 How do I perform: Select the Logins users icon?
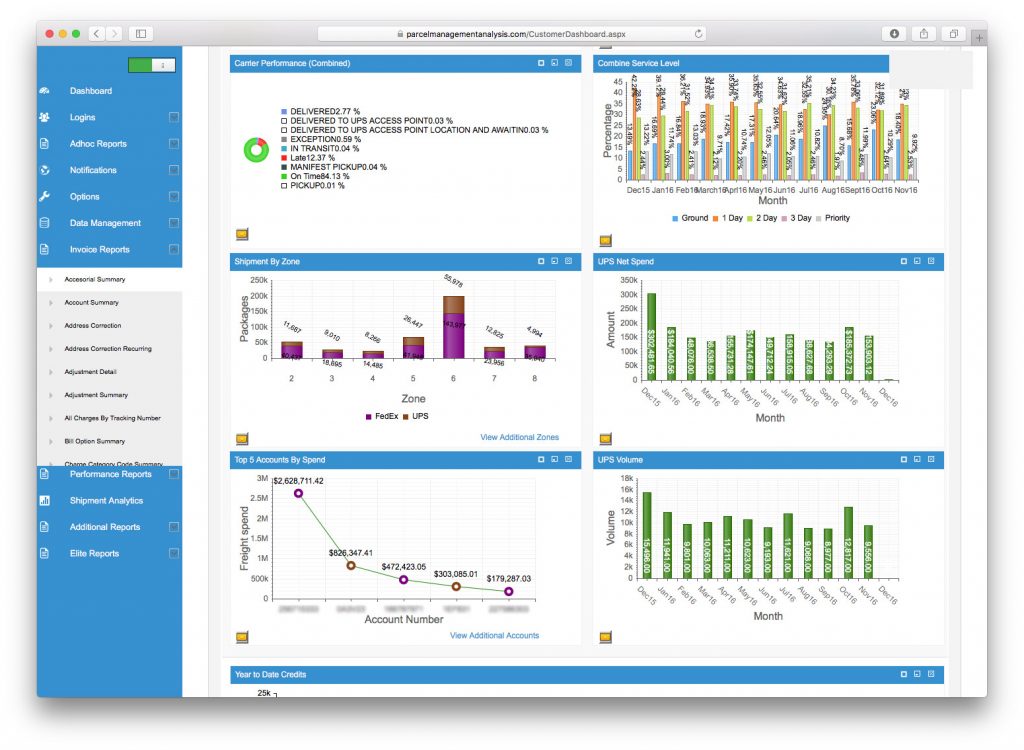[x=44, y=117]
